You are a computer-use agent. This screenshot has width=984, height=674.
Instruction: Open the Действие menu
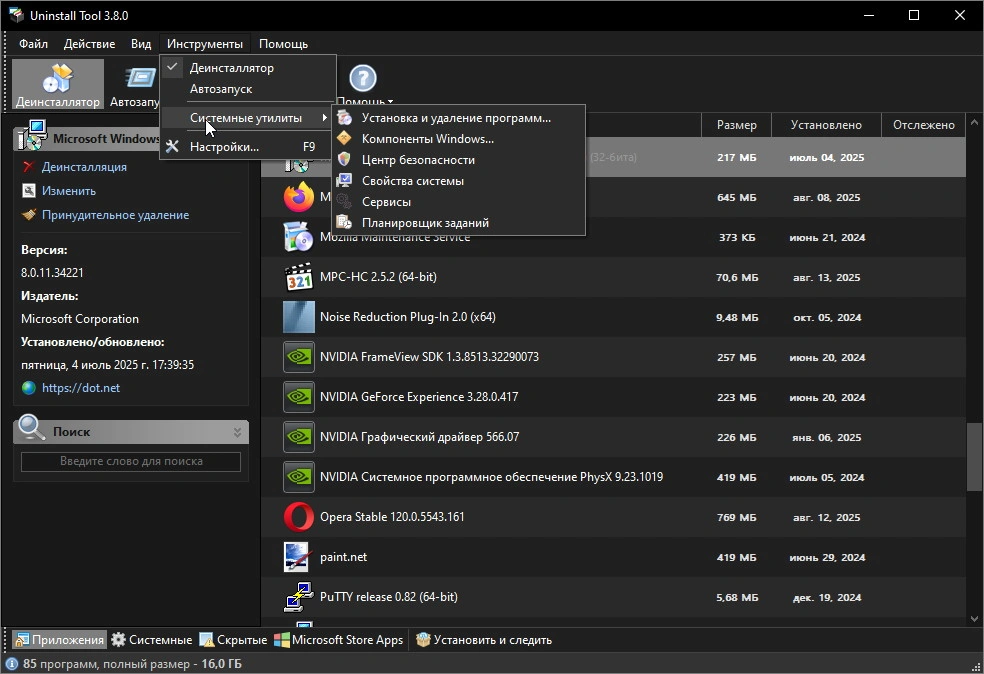[x=89, y=44]
